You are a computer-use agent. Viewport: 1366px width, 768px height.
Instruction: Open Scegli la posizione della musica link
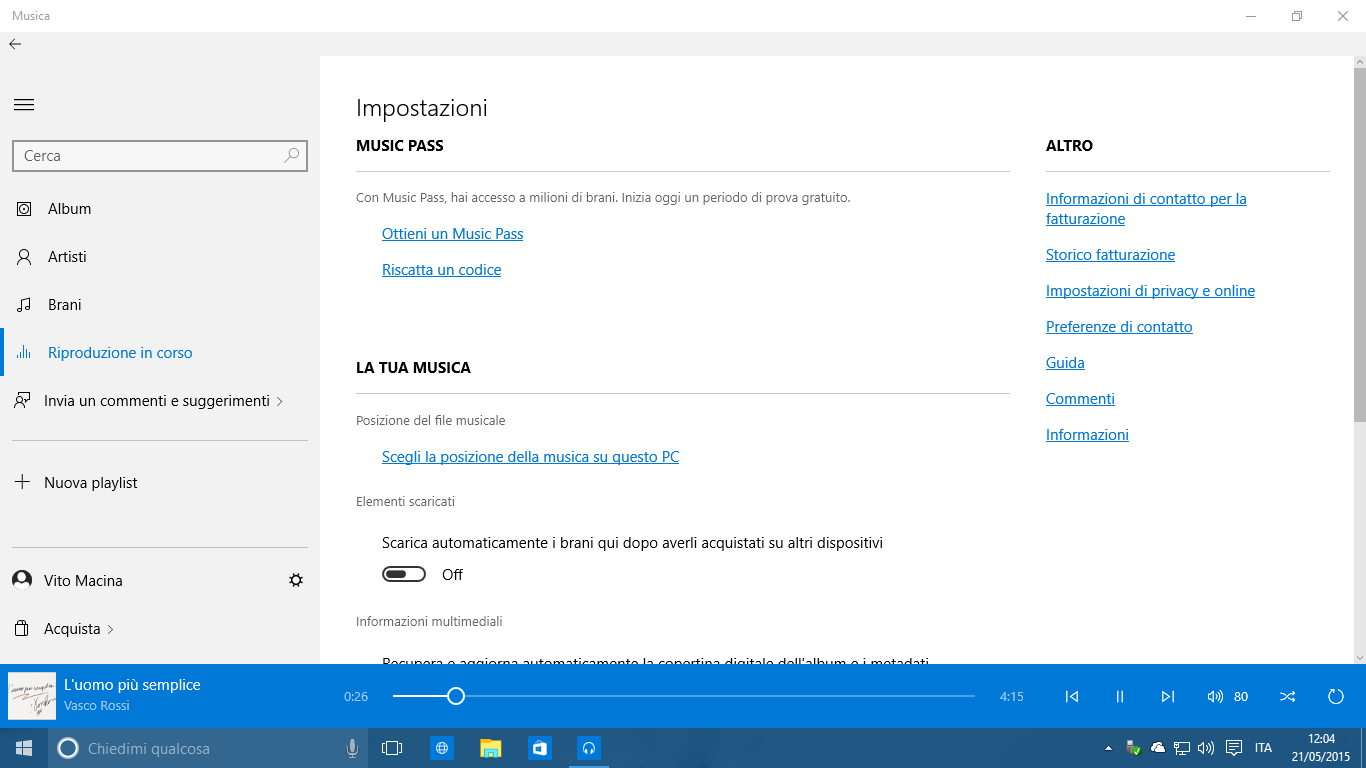click(531, 457)
